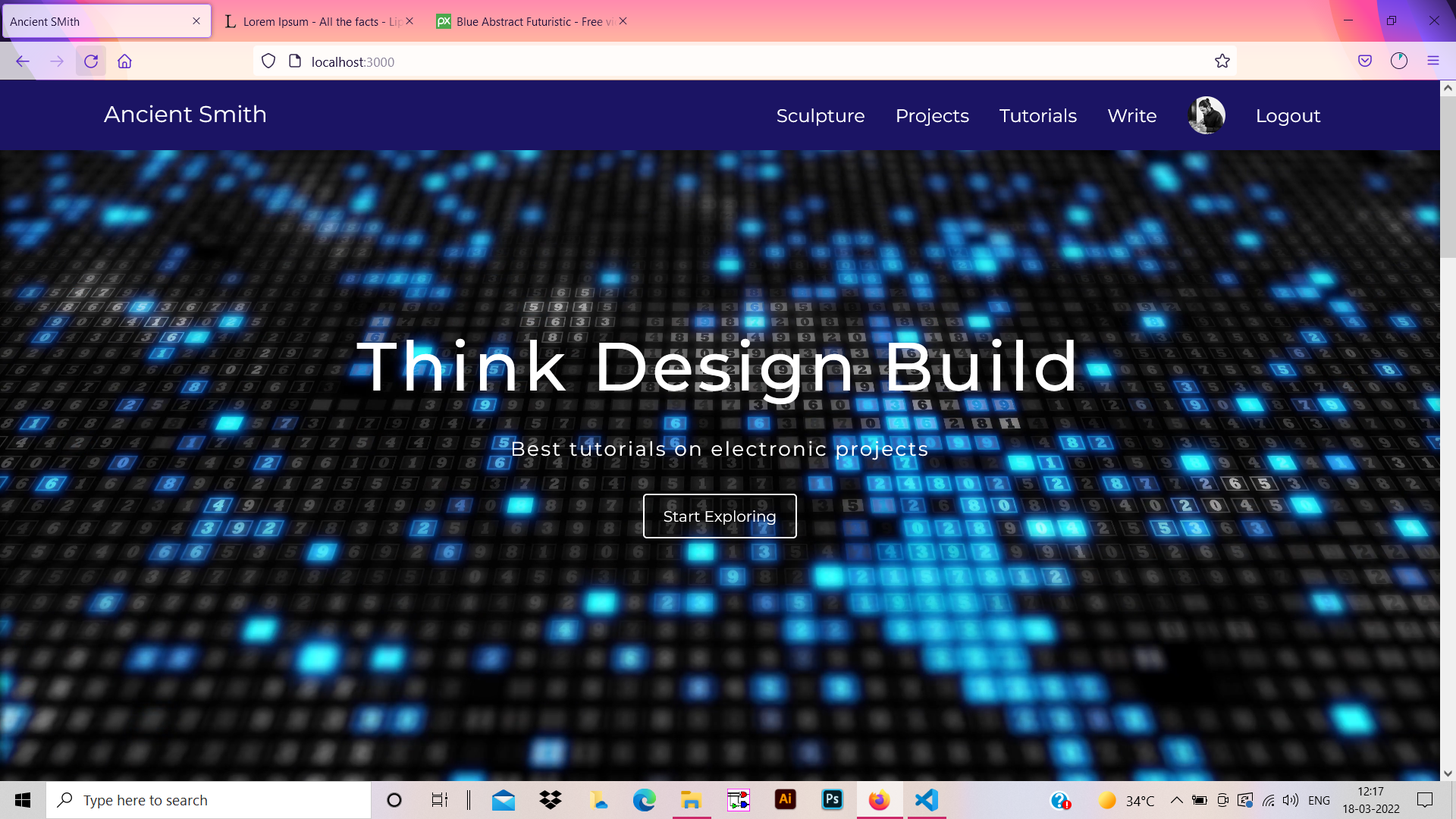Screen dimensions: 1456x819
Task: Open Visual Studio Code from the taskbar
Action: pyautogui.click(x=927, y=800)
